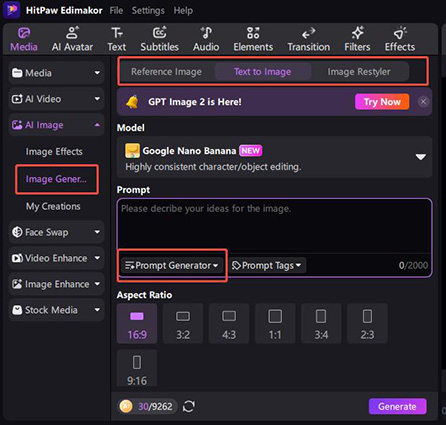The width and height of the screenshot is (446, 425).
Task: Switch to the Reference Image tab
Action: (166, 72)
